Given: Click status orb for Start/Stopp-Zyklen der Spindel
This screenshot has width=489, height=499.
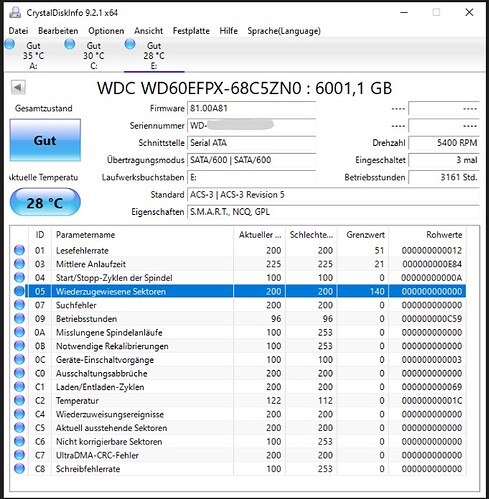Looking at the screenshot, I should point(19,277).
